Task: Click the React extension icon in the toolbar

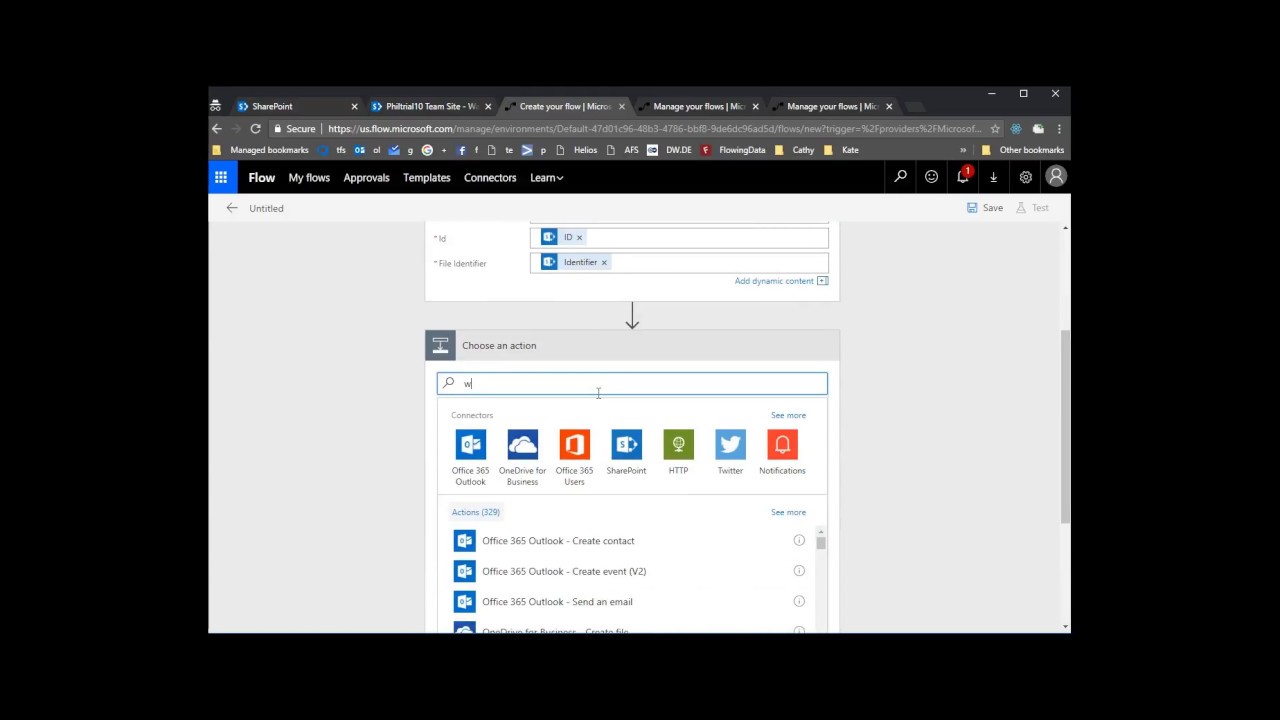Action: pyautogui.click(x=1016, y=128)
